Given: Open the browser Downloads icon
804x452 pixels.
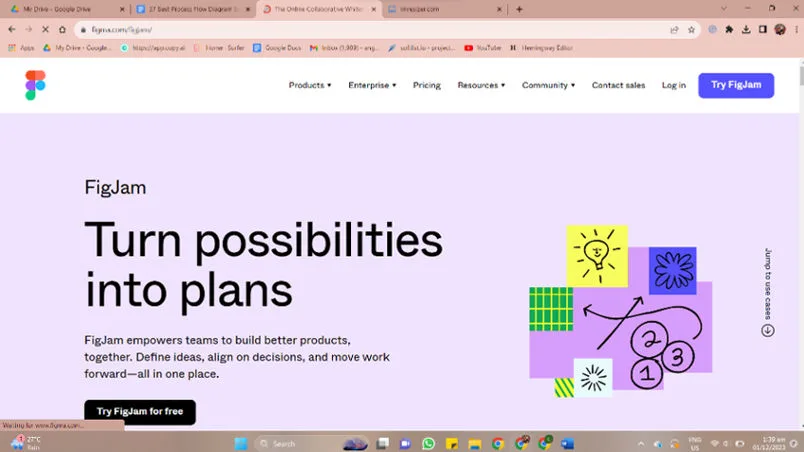Looking at the screenshot, I should click(746, 30).
